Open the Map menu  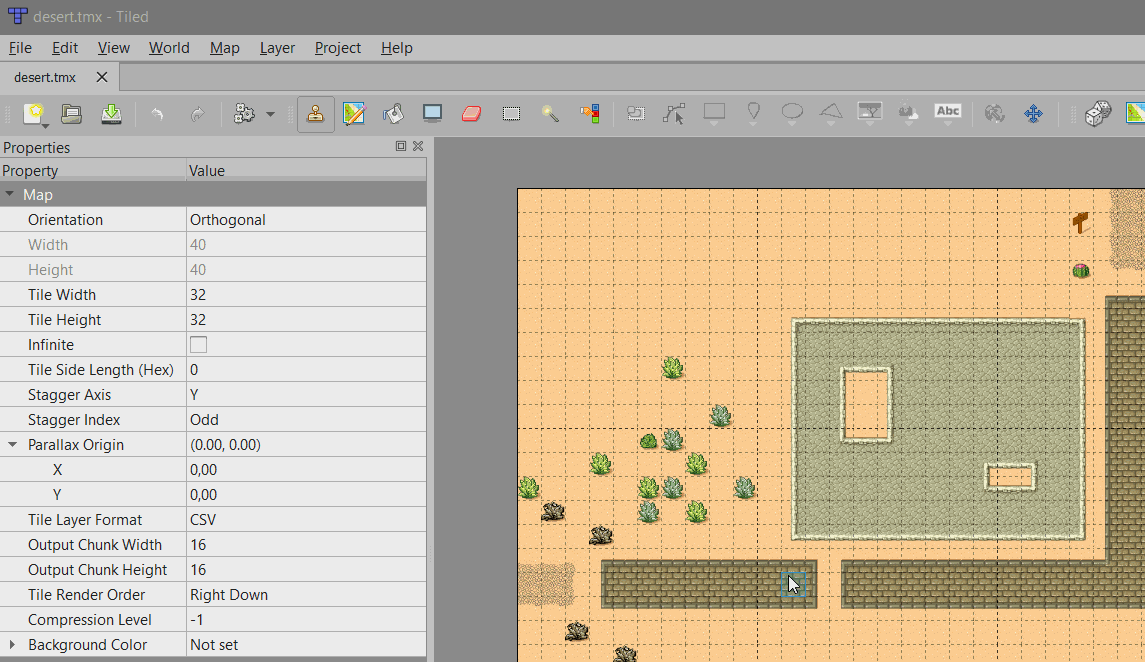[225, 47]
